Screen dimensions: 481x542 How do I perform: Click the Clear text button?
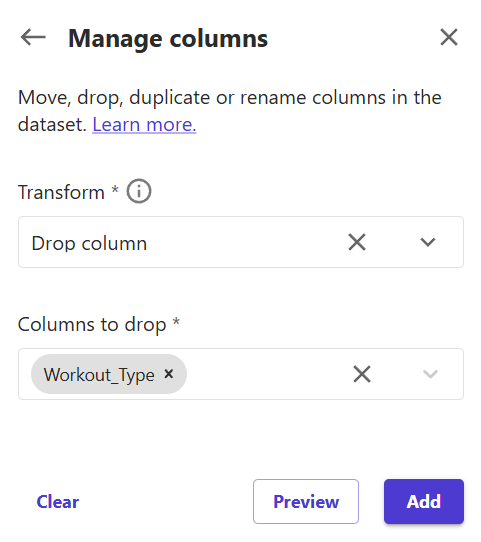click(x=58, y=502)
